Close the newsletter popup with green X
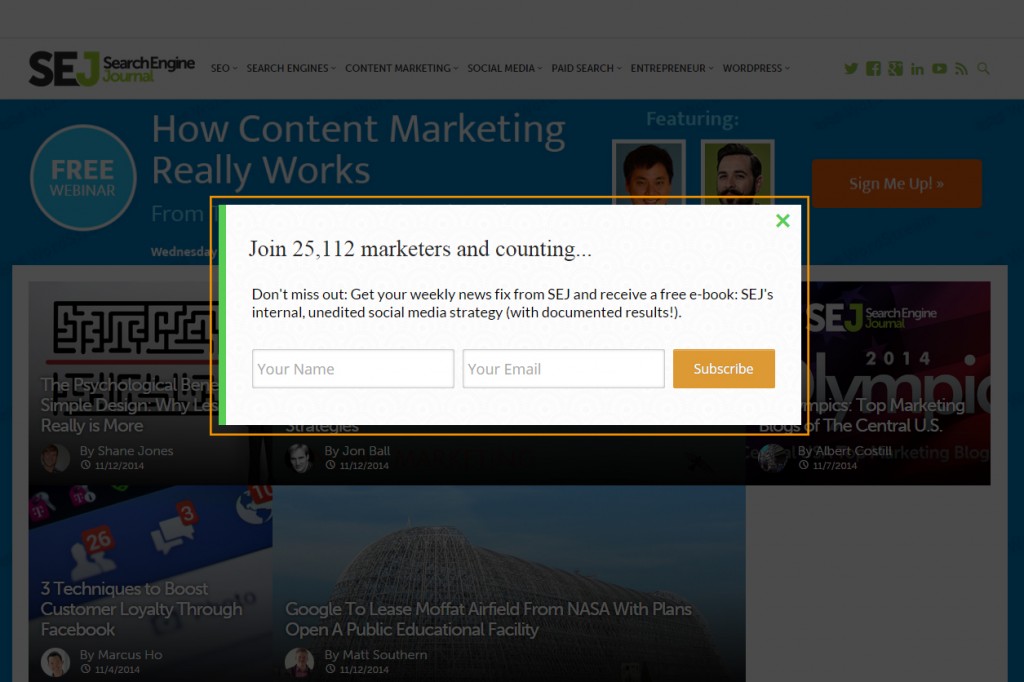Viewport: 1024px width, 682px height. pos(782,221)
